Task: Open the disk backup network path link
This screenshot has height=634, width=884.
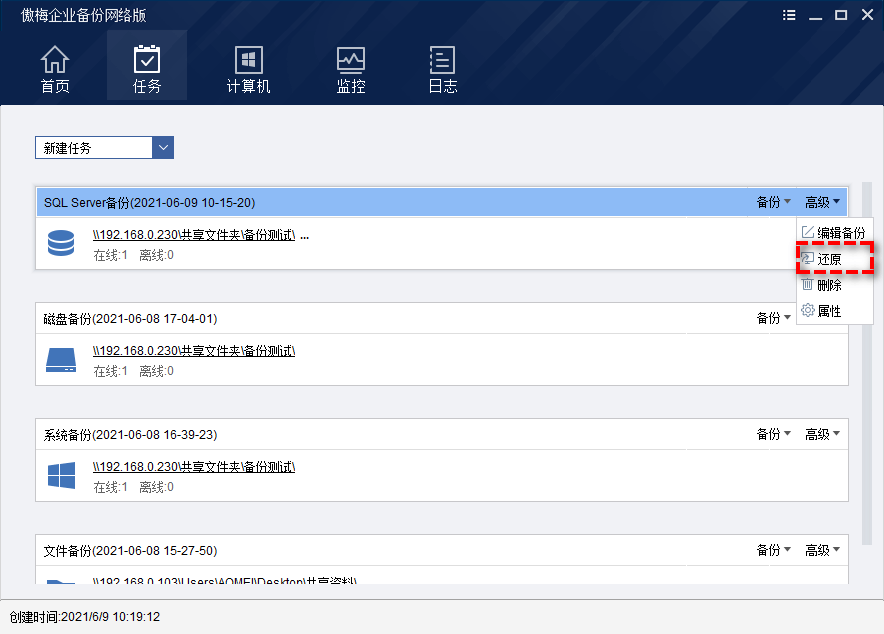Action: 194,351
